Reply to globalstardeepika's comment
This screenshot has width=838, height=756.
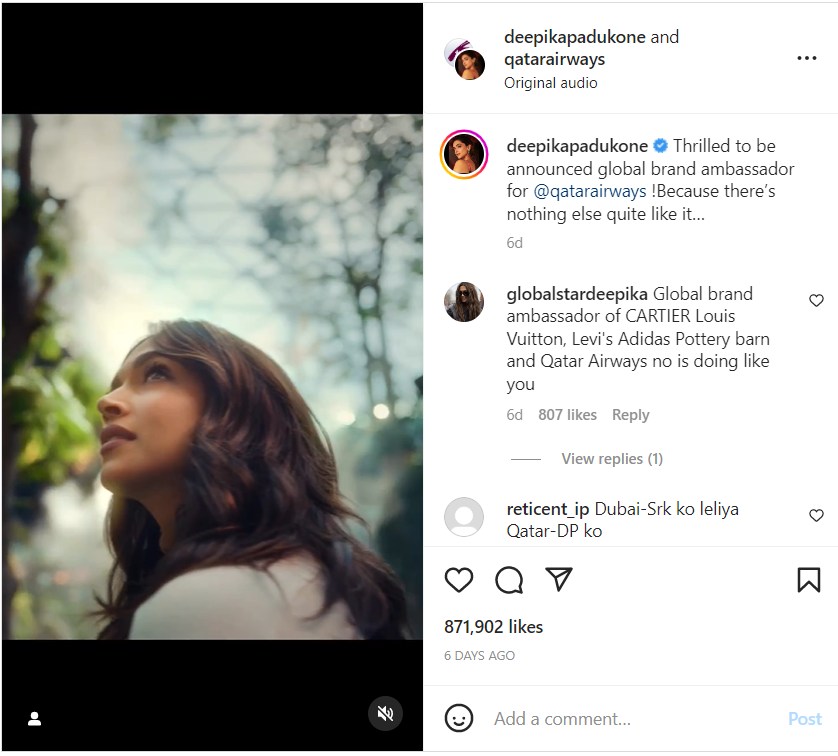click(x=630, y=415)
